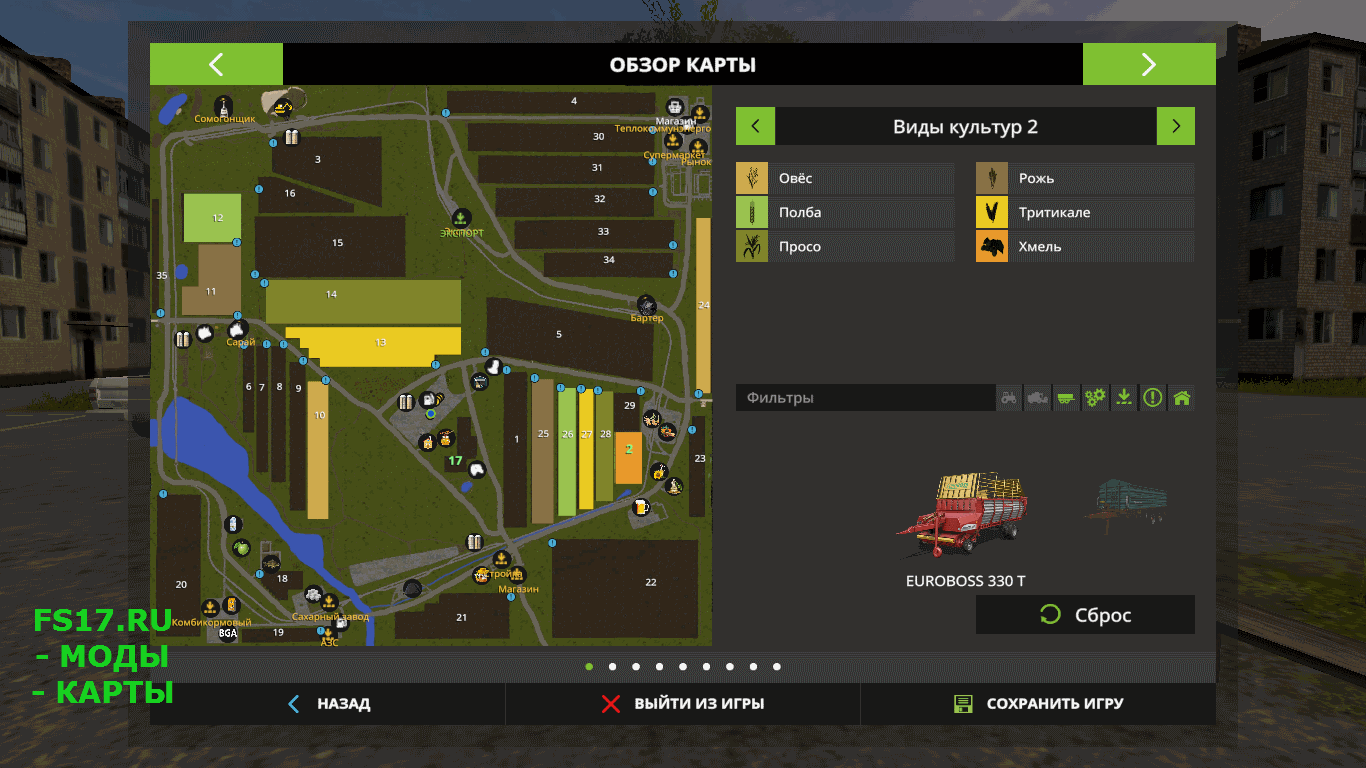Open the first green page dot

pos(589,666)
